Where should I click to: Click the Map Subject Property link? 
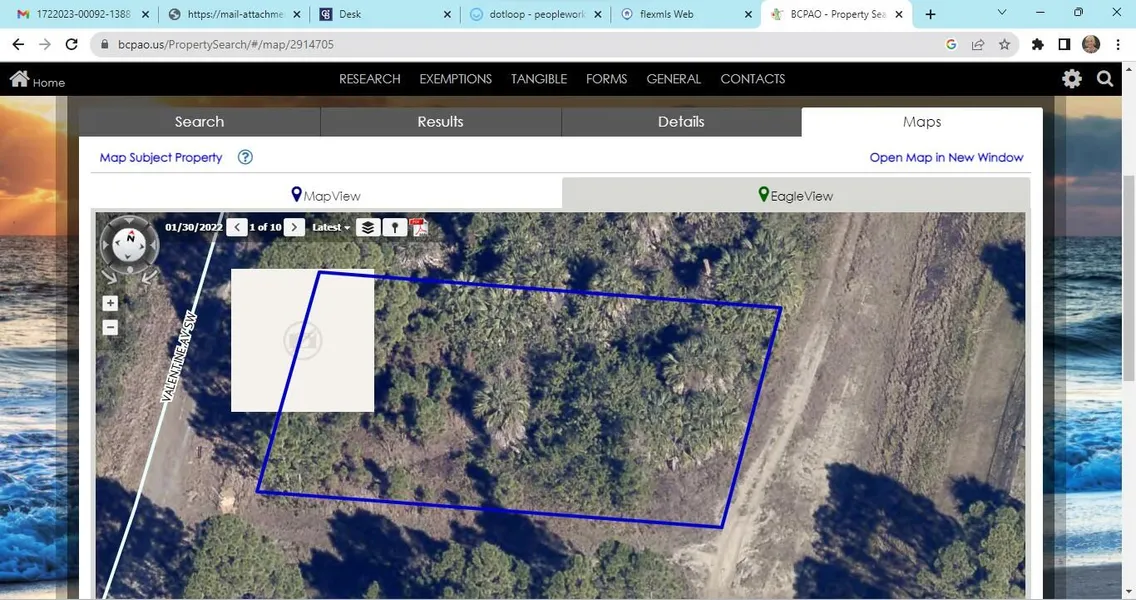point(161,157)
